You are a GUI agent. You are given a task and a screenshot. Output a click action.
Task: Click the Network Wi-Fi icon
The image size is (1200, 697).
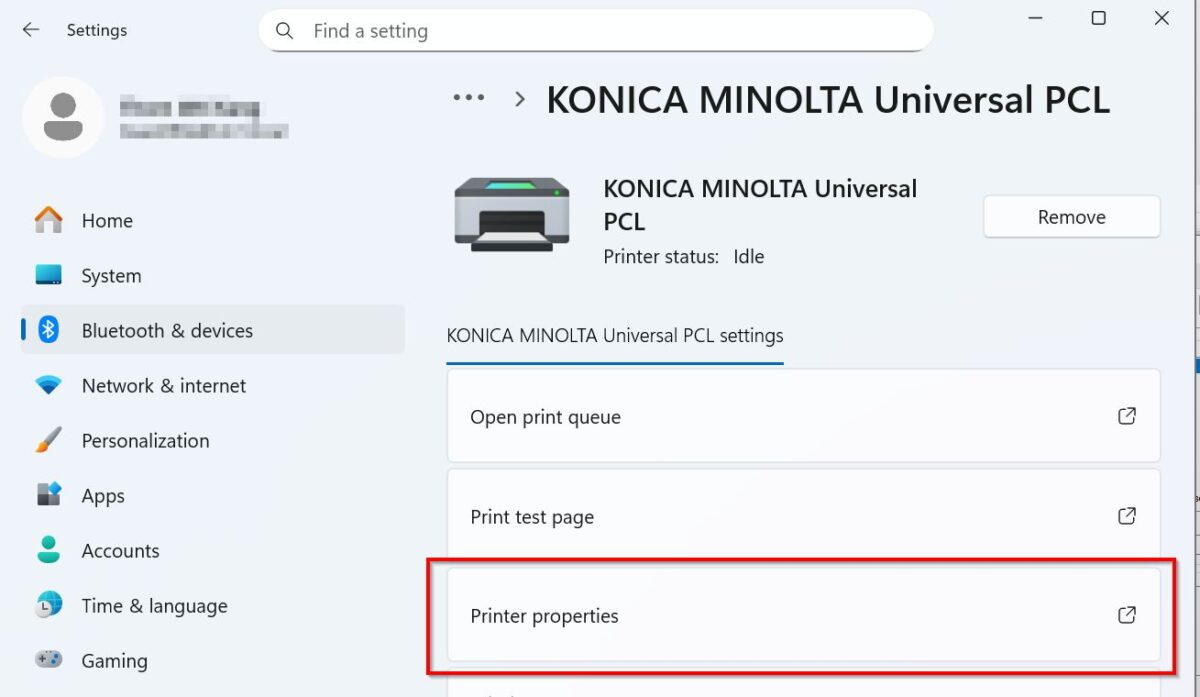tap(48, 385)
